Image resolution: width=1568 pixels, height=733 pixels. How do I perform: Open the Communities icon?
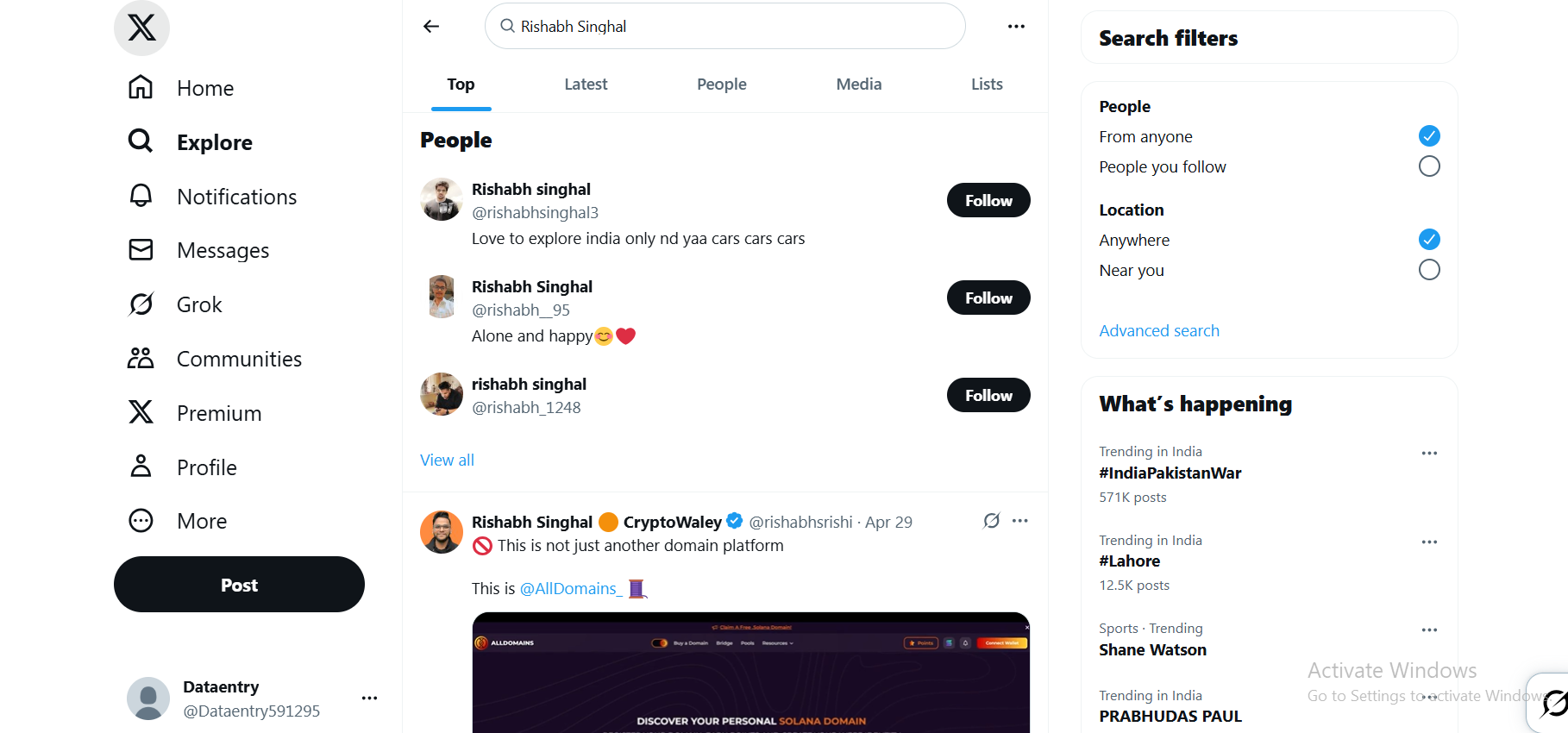point(141,359)
